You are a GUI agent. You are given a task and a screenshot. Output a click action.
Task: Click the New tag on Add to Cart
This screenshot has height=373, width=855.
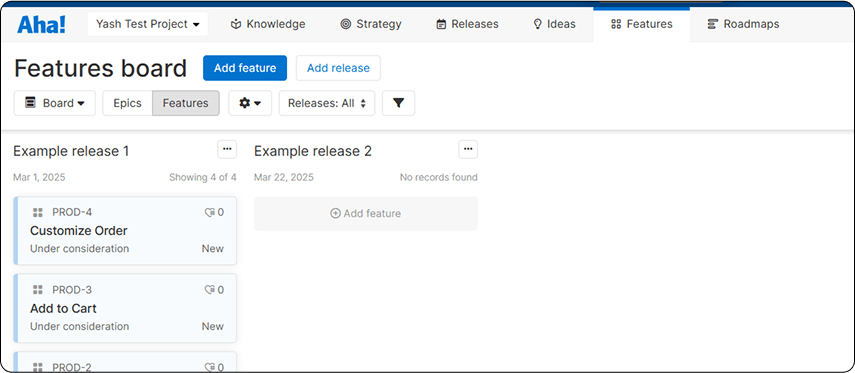(213, 326)
